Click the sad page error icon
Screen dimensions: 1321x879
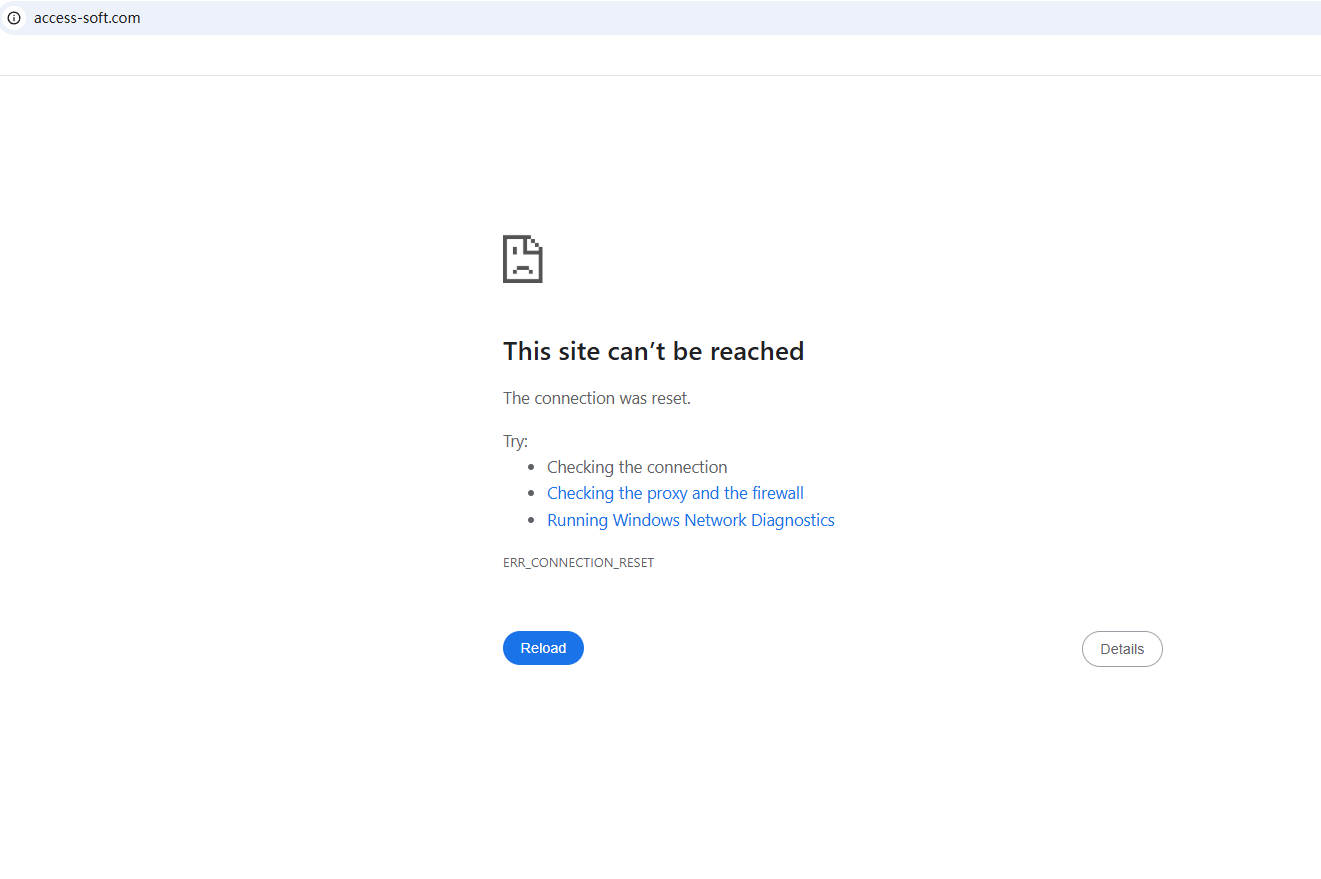pos(523,259)
